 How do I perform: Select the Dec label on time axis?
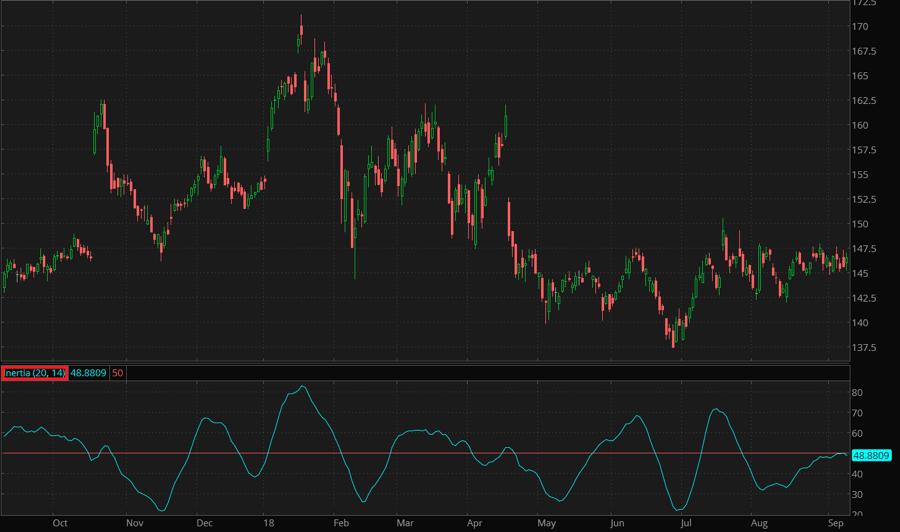(204, 523)
